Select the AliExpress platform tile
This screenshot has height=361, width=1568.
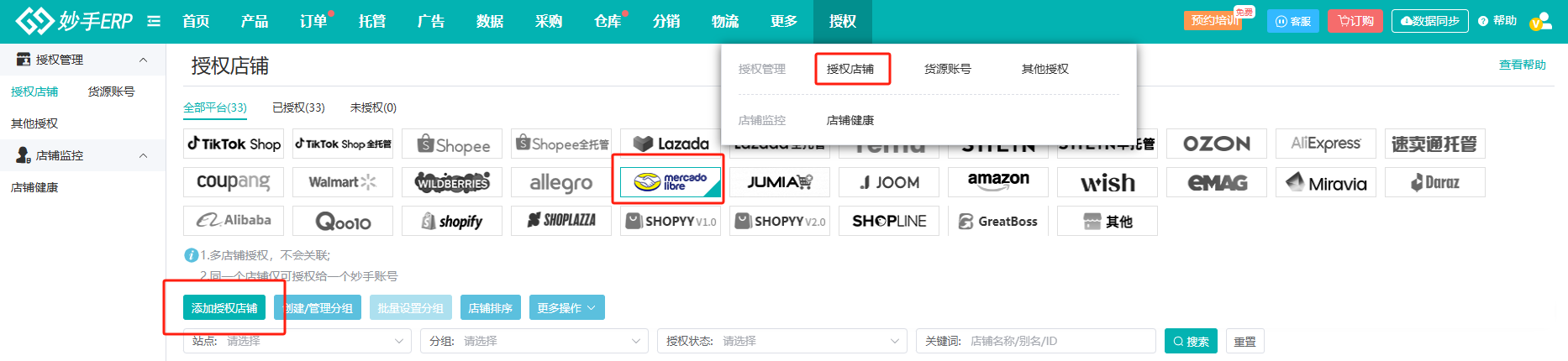[1325, 144]
